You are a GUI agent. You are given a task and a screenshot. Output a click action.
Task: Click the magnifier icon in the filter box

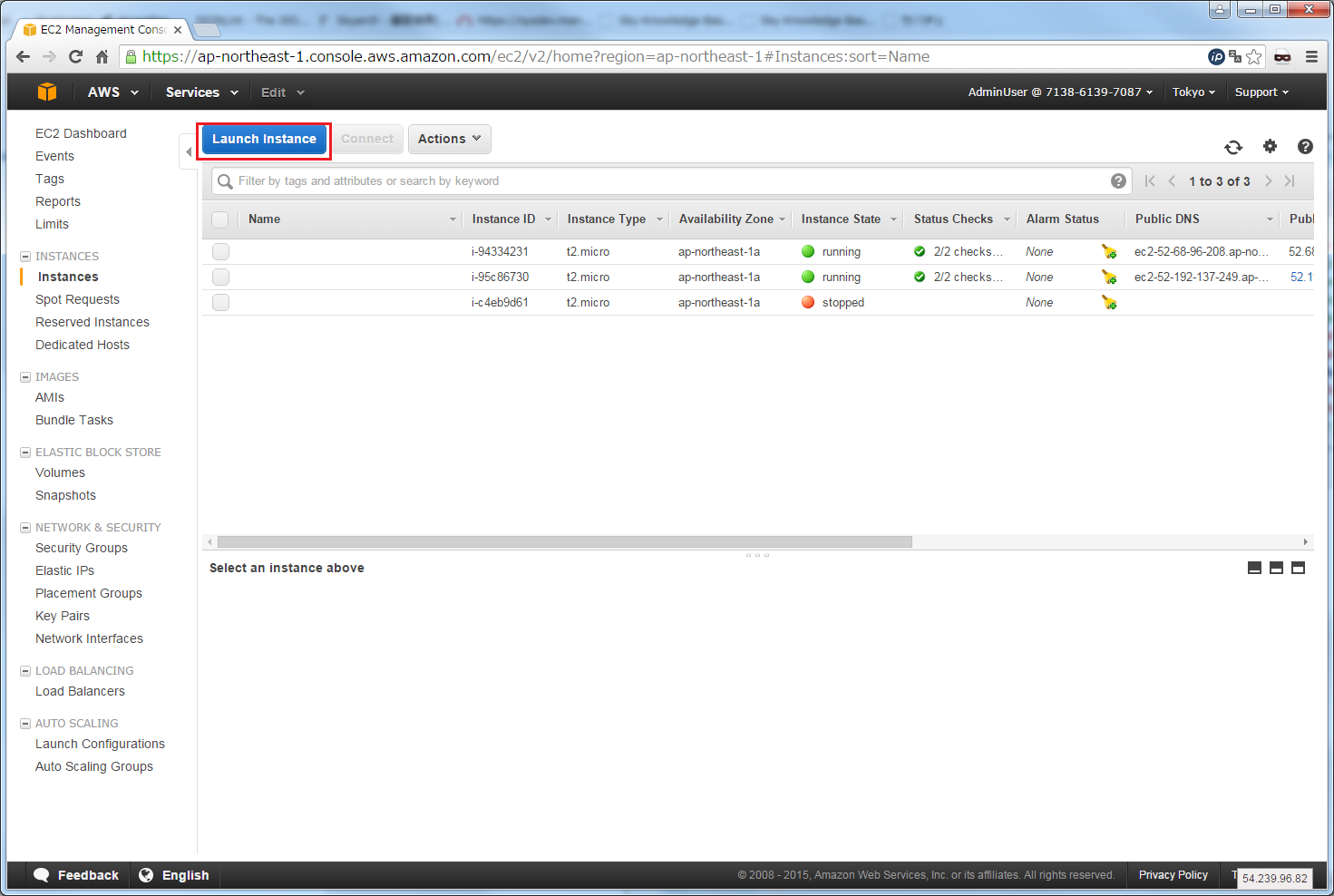tap(225, 181)
